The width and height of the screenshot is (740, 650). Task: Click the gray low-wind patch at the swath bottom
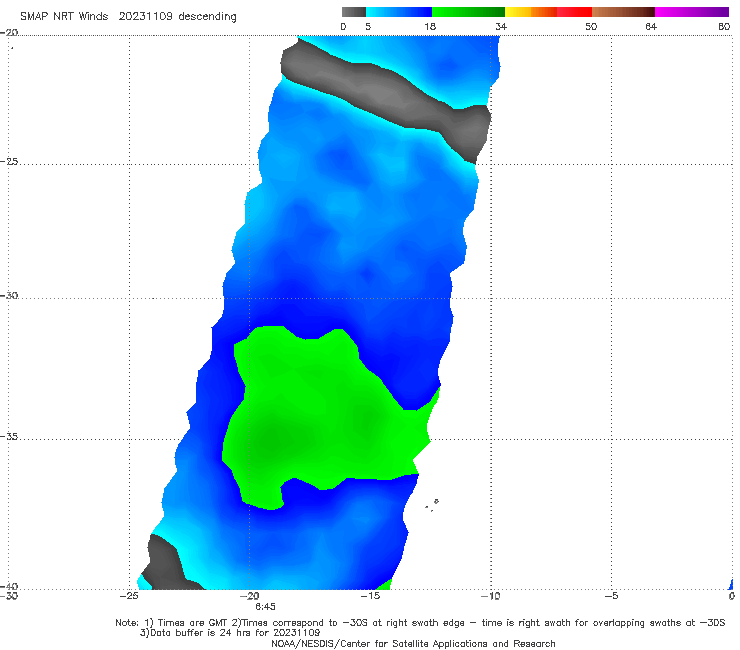pos(165,564)
